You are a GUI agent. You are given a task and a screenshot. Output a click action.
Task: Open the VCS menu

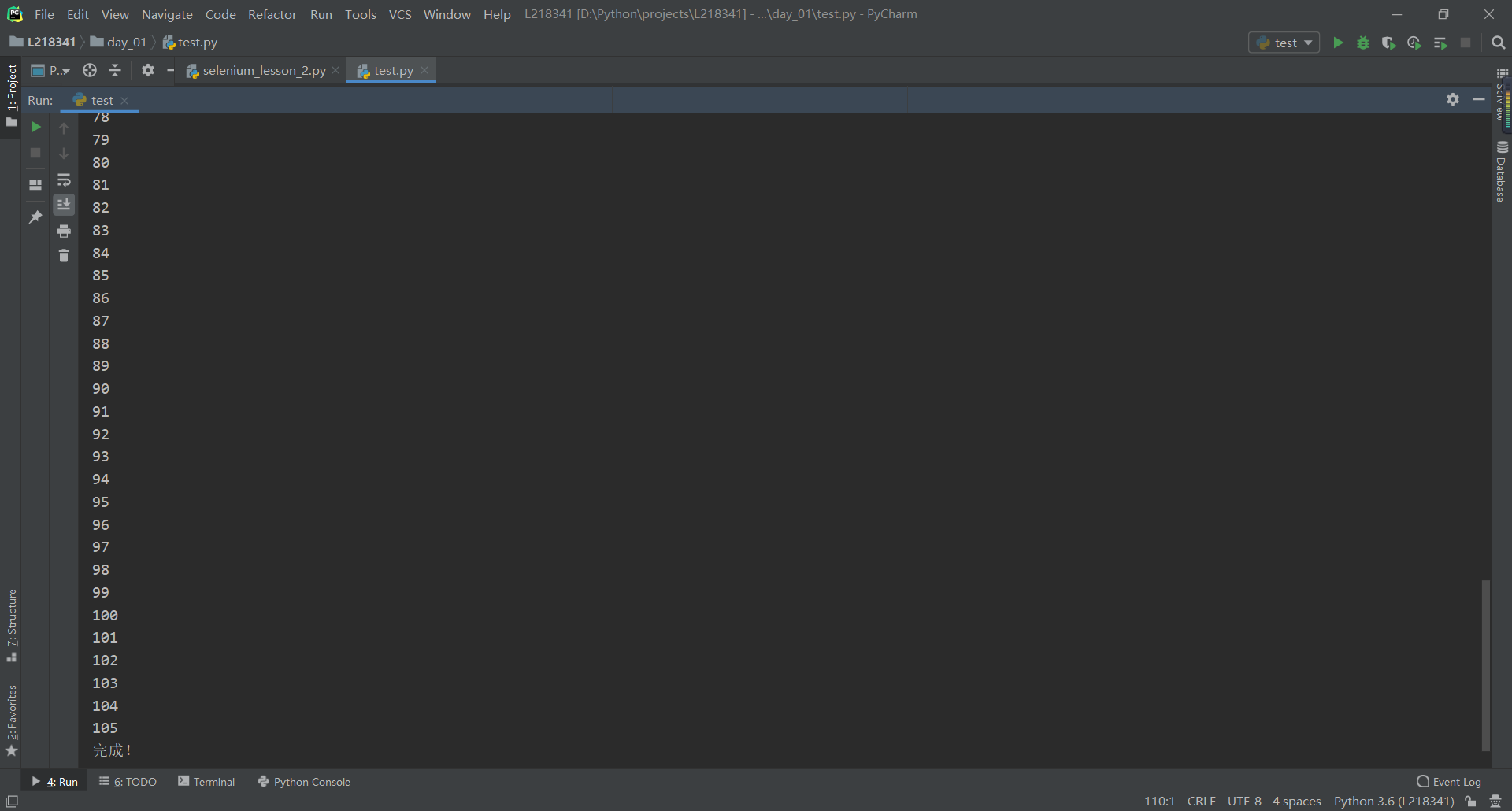tap(400, 14)
